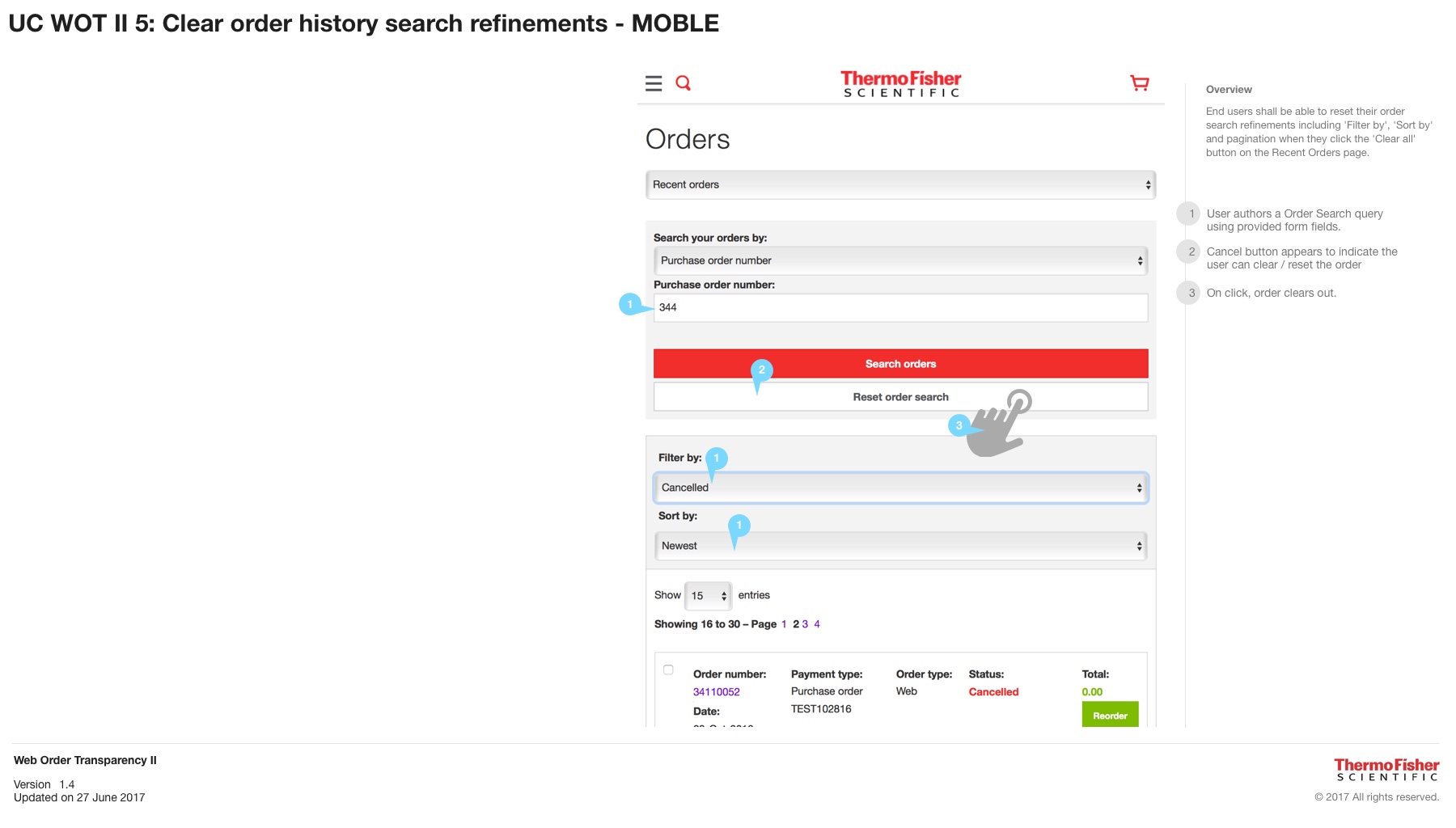Click the pointing hand gesture icon

[1001, 425]
